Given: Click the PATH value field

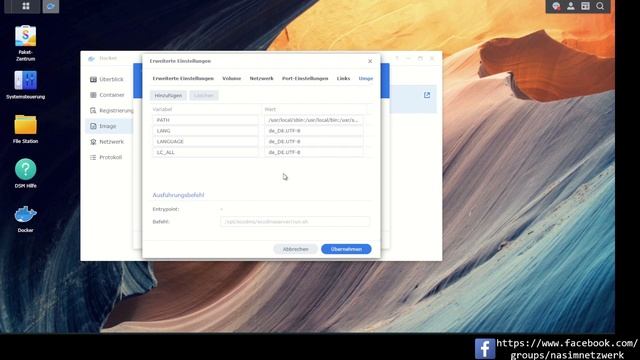Looking at the screenshot, I should click(313, 120).
